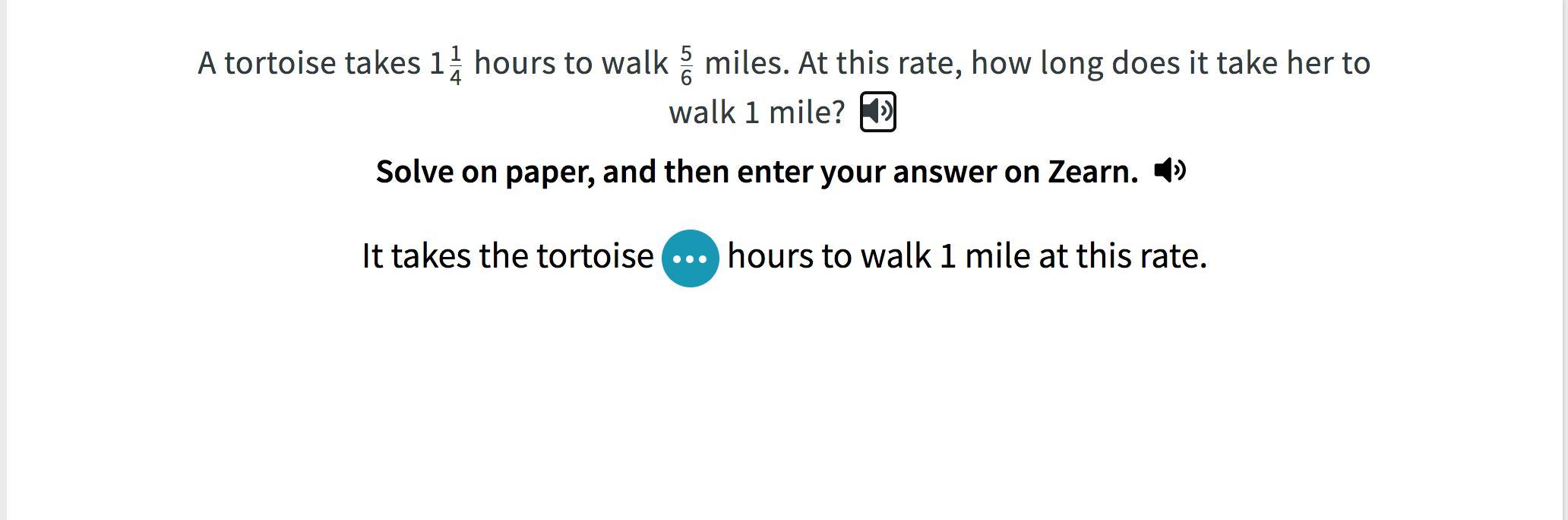Click the word "miles." after the 5/6 fraction

click(747, 63)
